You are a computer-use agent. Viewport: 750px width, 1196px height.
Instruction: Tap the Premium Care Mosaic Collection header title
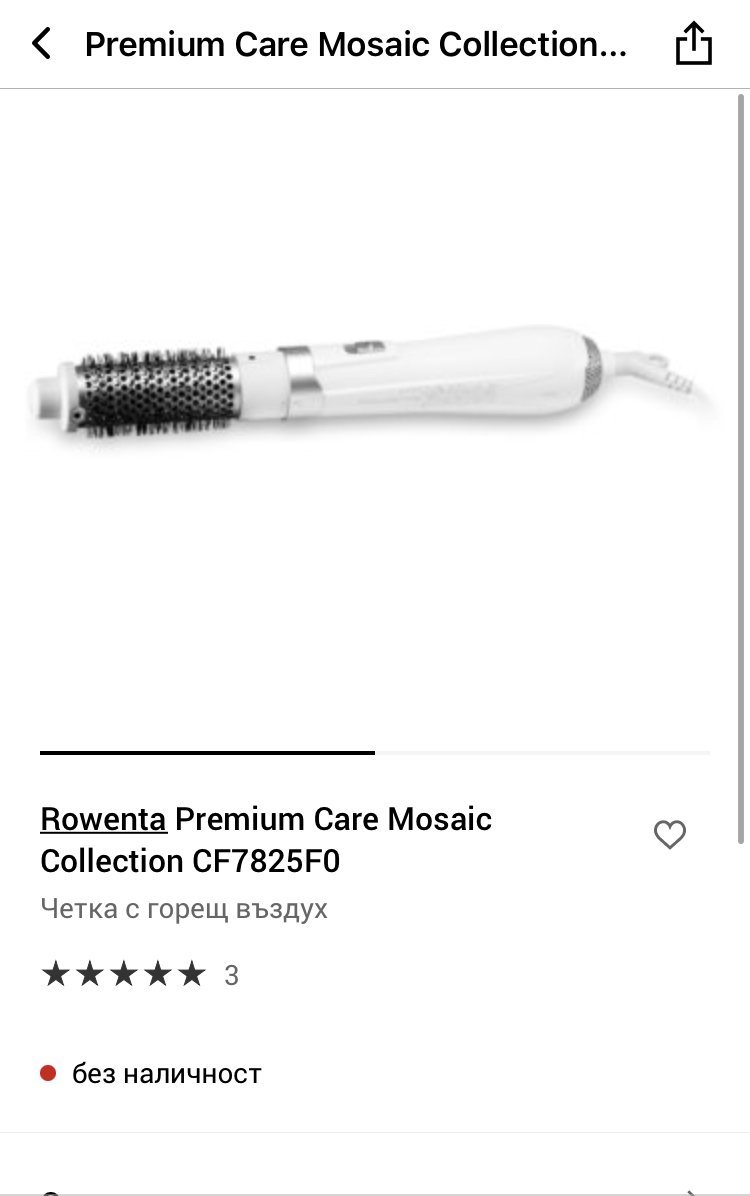356,44
